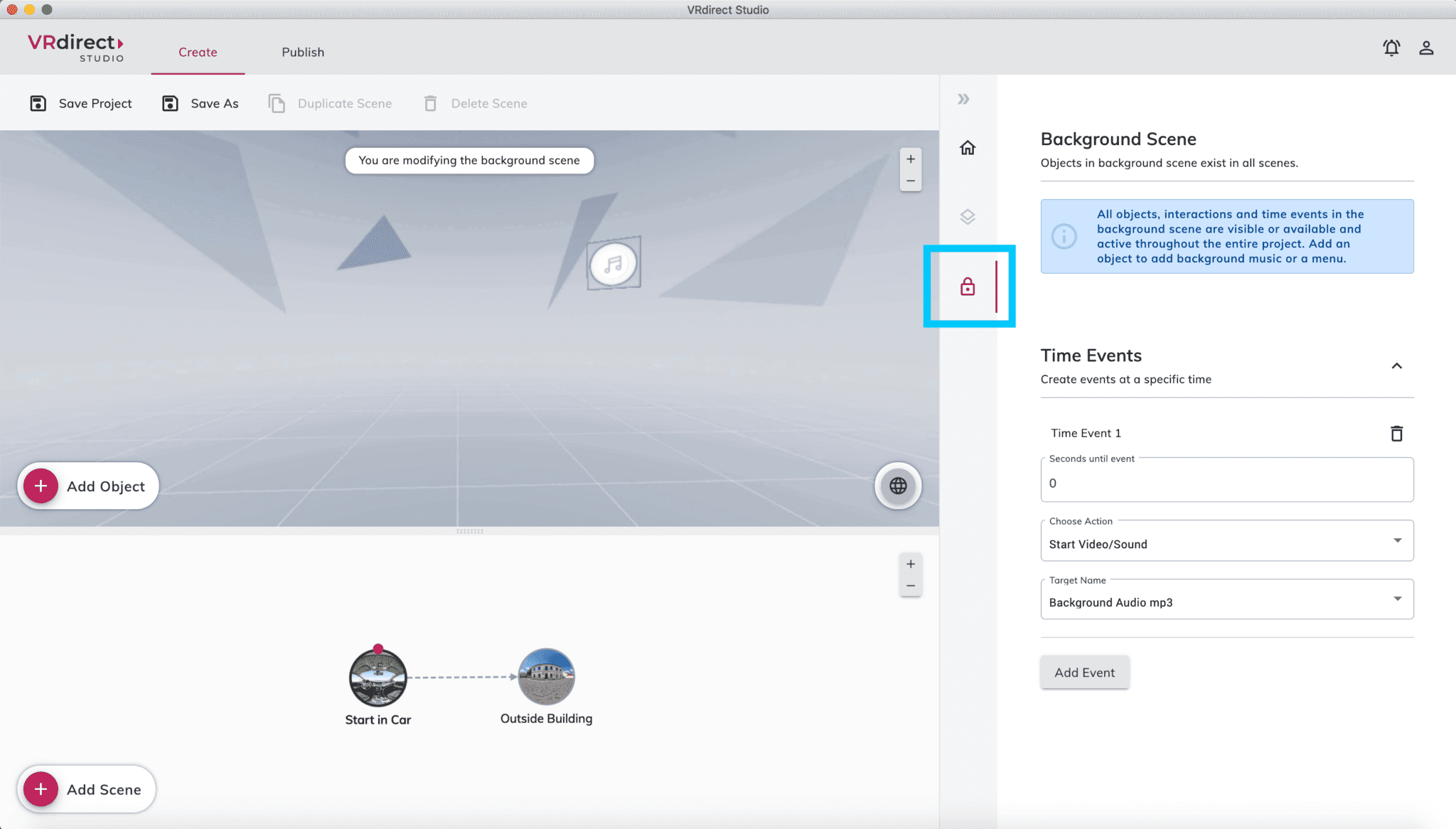Click the red start marker on Start in Car

click(378, 648)
